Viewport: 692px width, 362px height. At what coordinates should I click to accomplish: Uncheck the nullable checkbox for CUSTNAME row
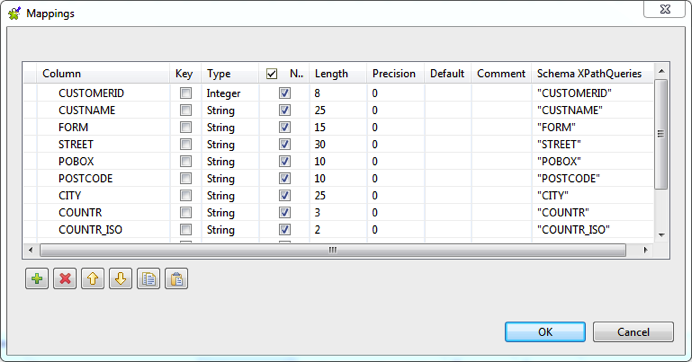pyautogui.click(x=285, y=110)
